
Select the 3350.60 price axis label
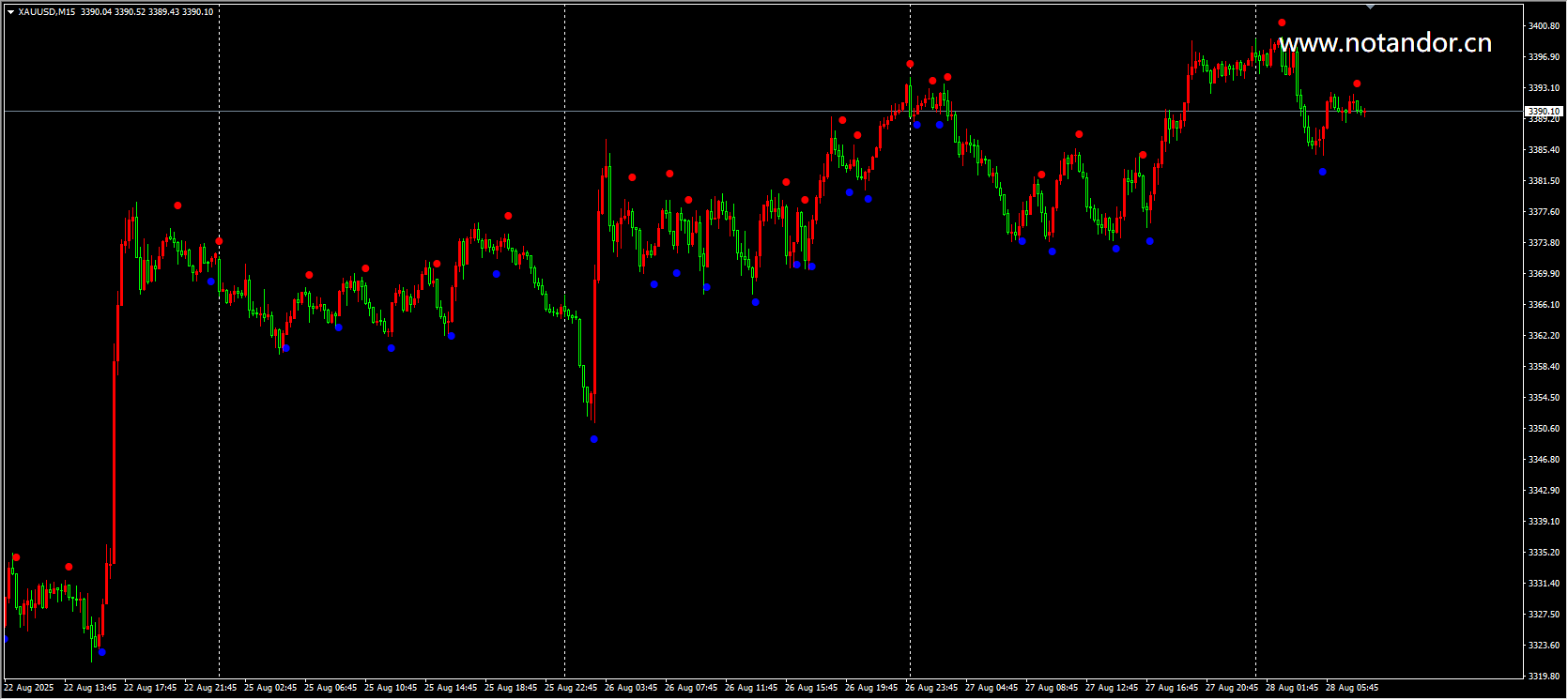pos(1544,429)
